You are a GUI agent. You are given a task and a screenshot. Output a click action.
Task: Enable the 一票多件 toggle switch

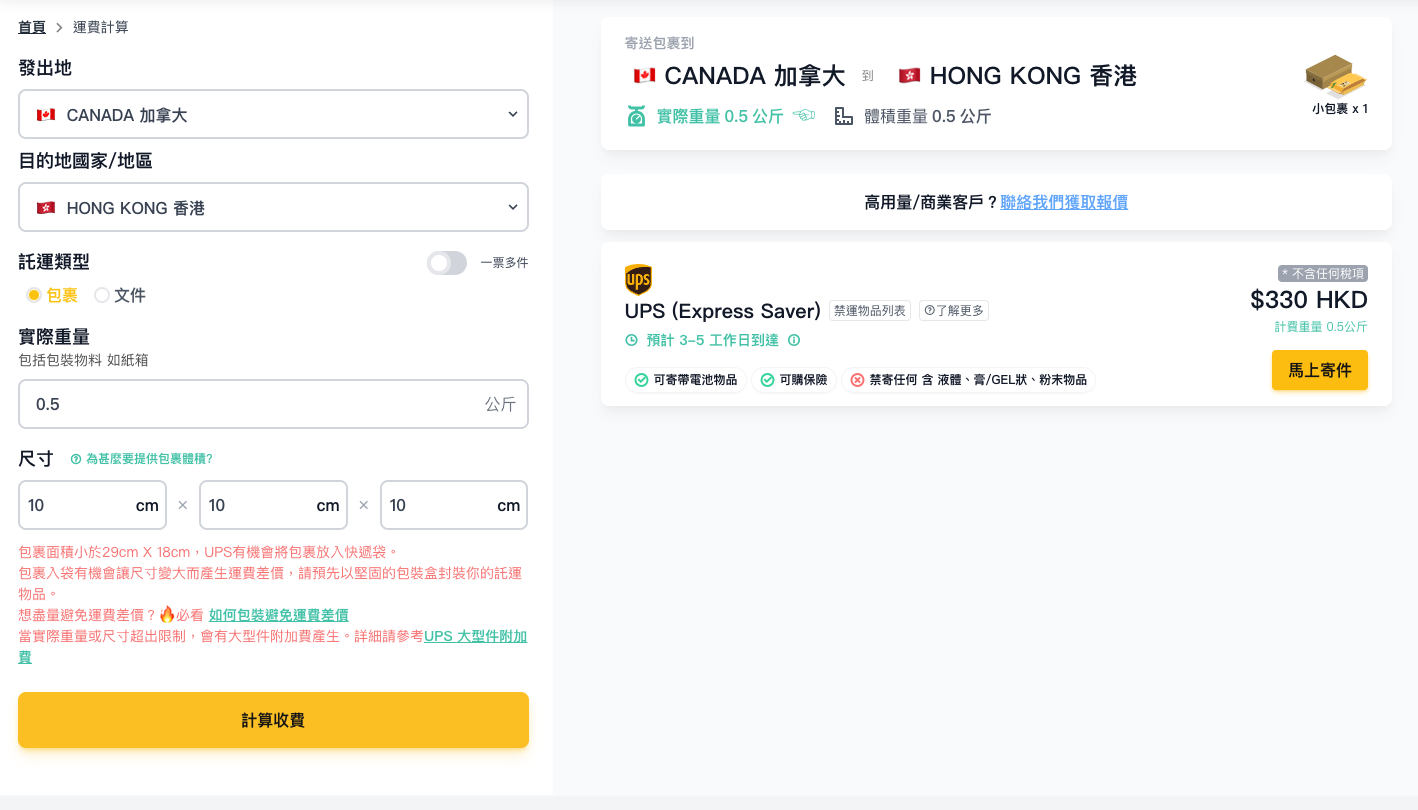point(447,263)
